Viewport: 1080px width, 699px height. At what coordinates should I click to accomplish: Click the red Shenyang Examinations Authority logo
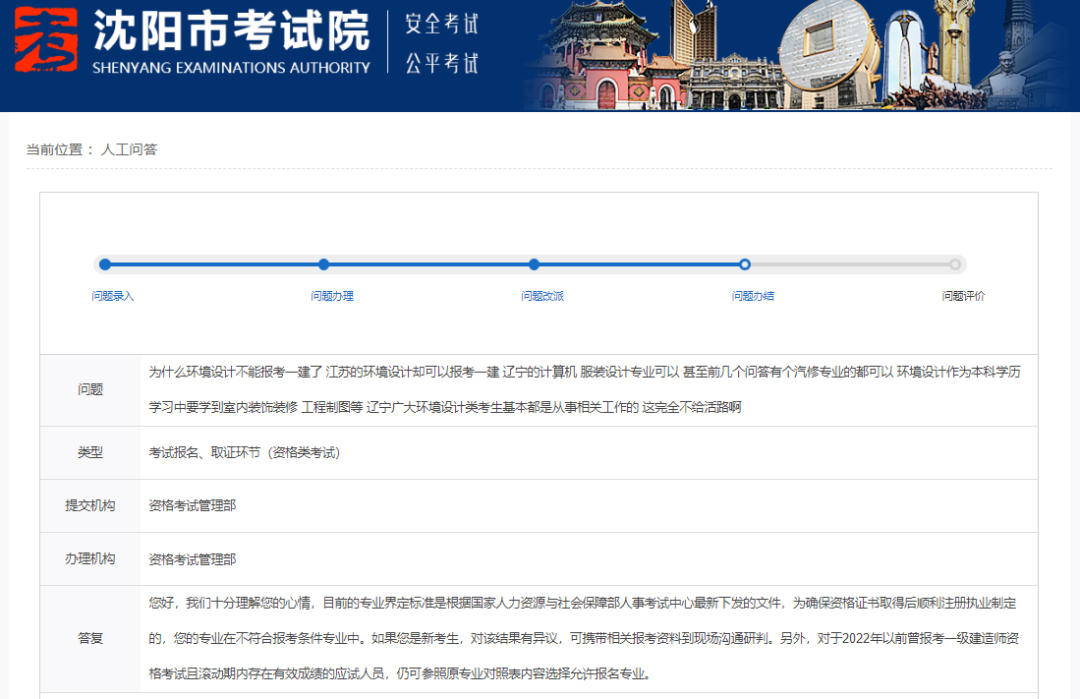point(45,42)
